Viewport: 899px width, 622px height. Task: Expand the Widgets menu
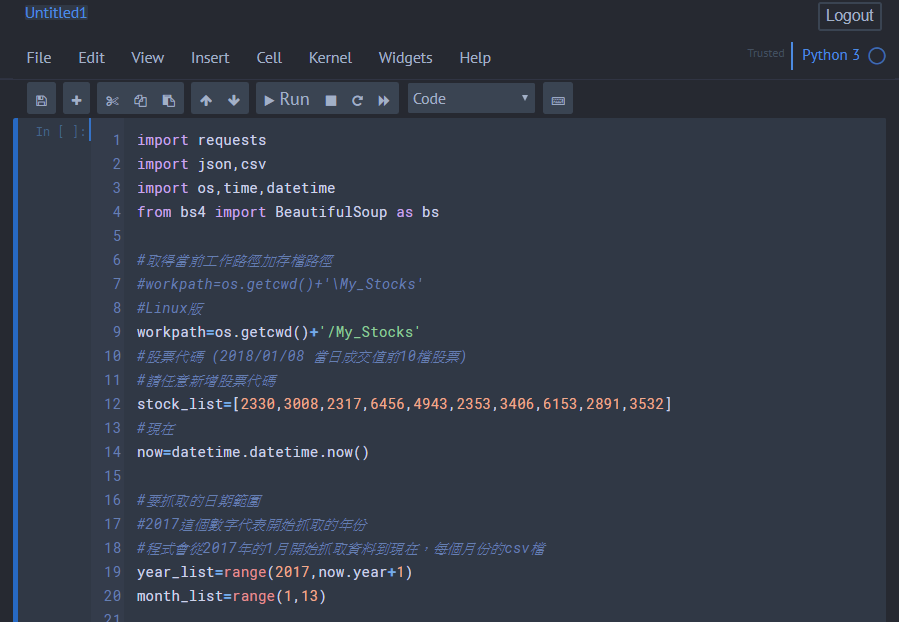click(405, 58)
